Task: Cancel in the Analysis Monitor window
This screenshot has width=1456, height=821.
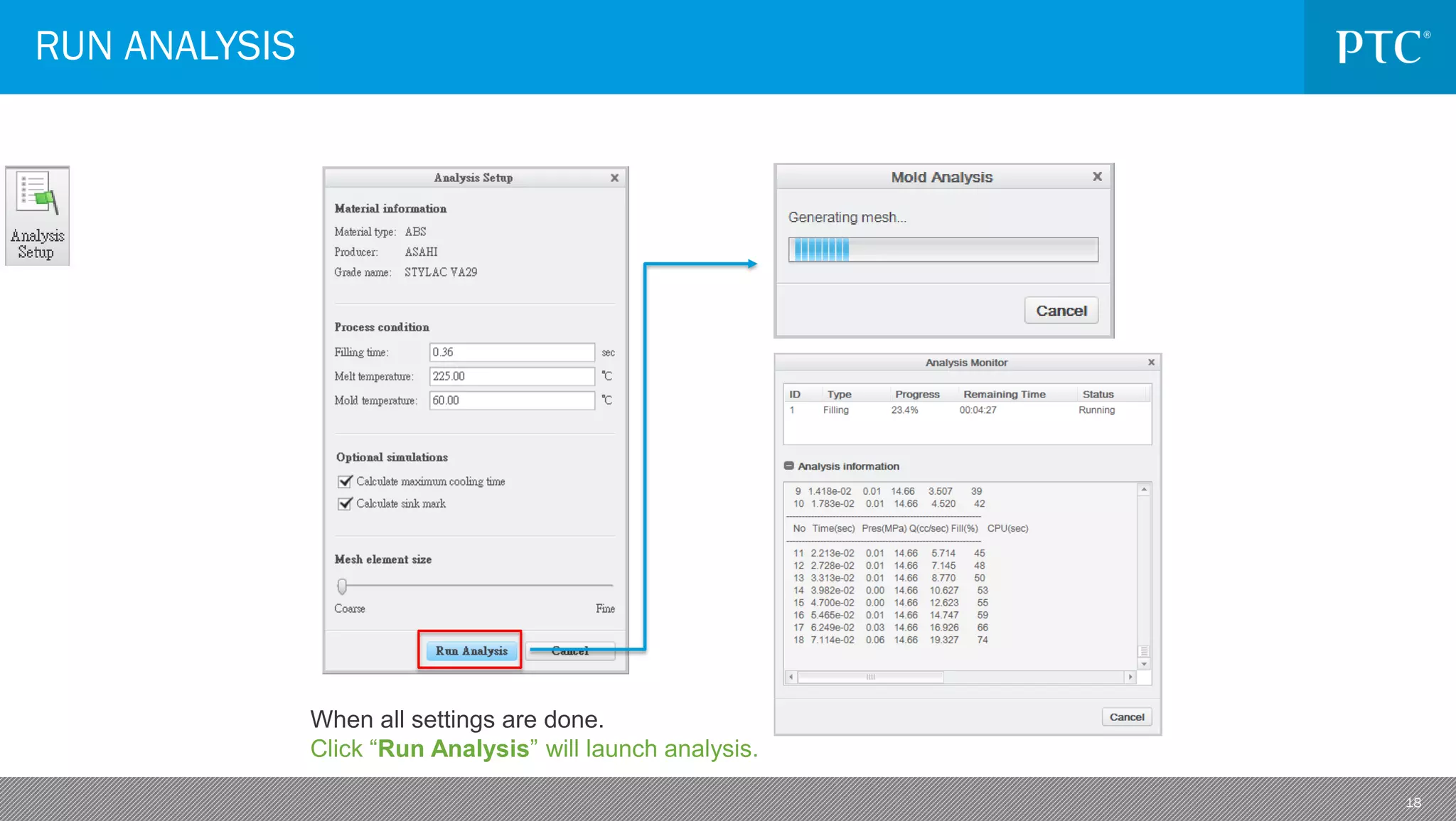Action: (1127, 717)
